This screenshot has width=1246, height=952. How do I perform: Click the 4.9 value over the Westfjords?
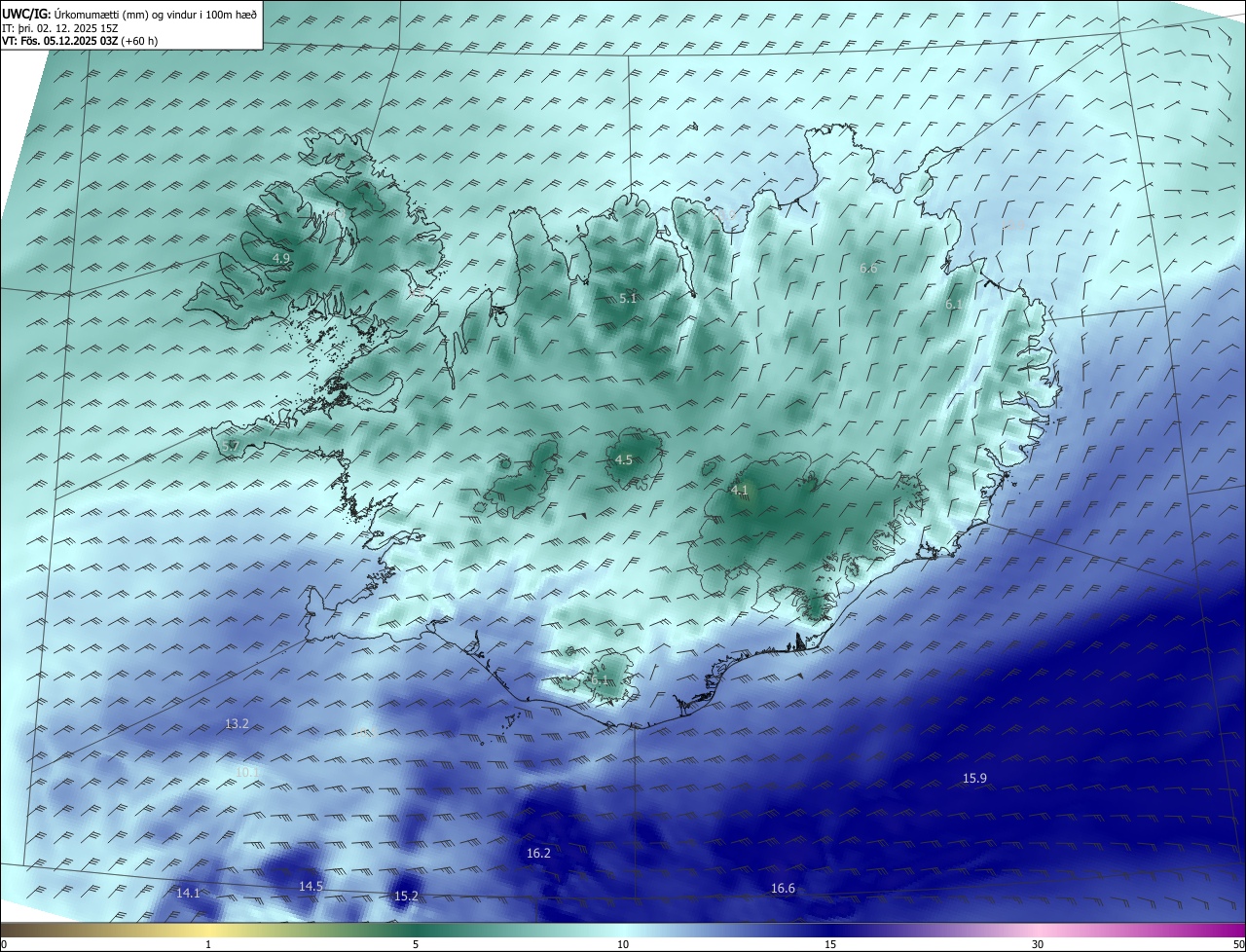[281, 258]
